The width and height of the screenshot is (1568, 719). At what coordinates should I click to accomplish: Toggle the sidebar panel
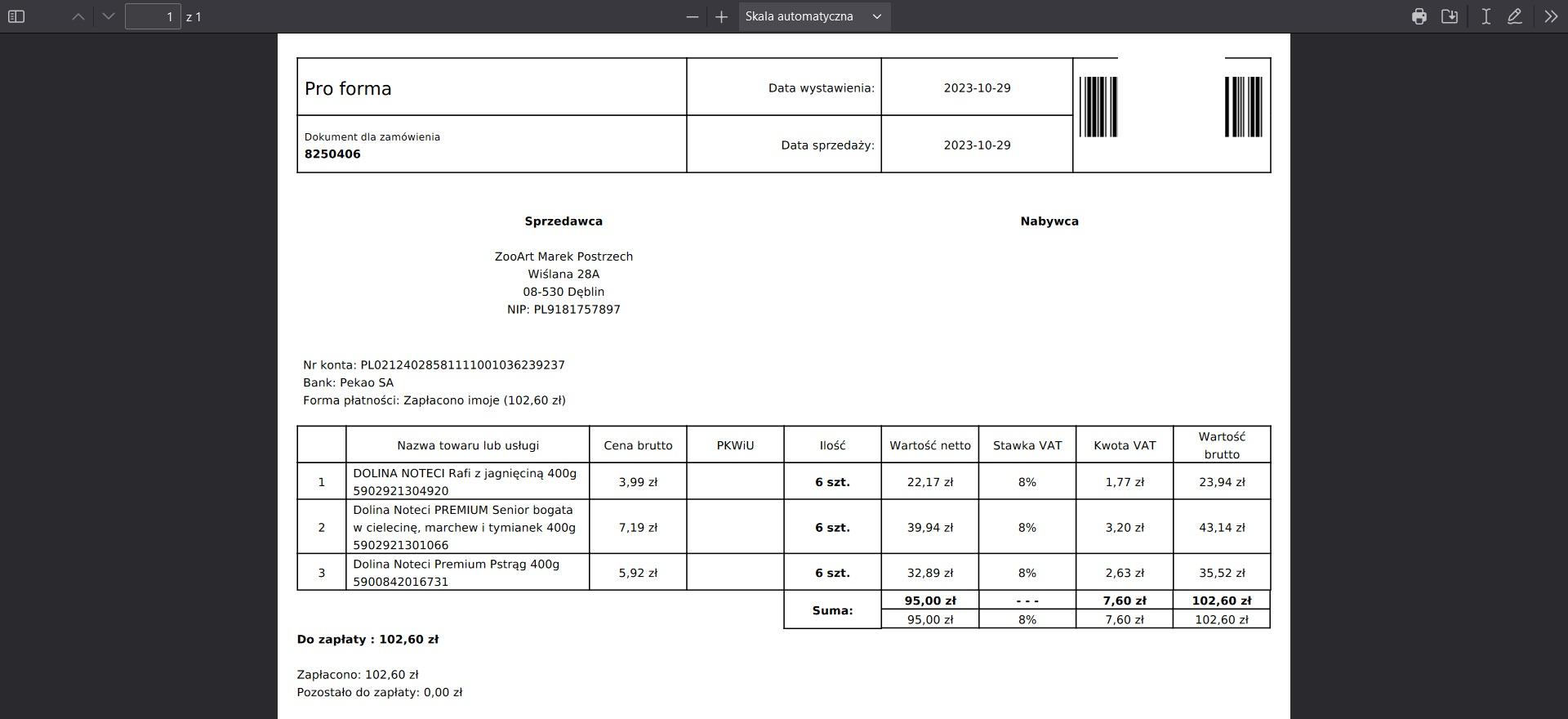[x=16, y=16]
